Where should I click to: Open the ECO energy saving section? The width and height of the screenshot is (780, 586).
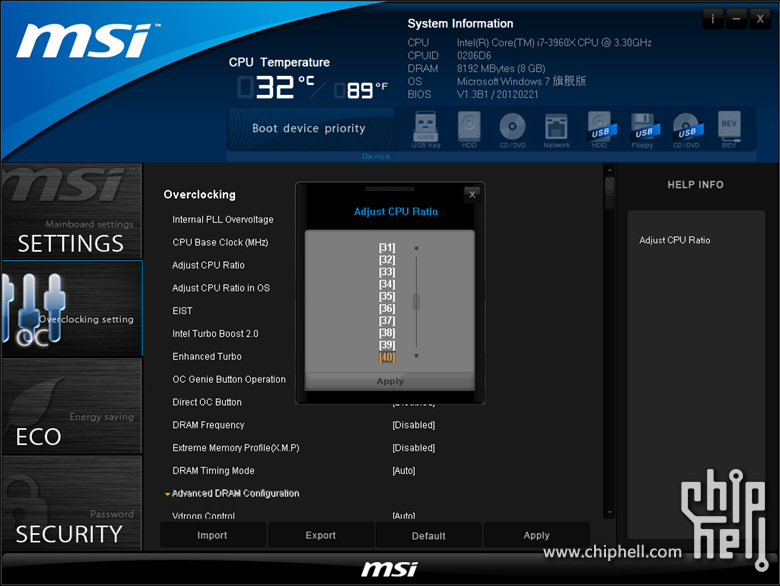coord(72,405)
